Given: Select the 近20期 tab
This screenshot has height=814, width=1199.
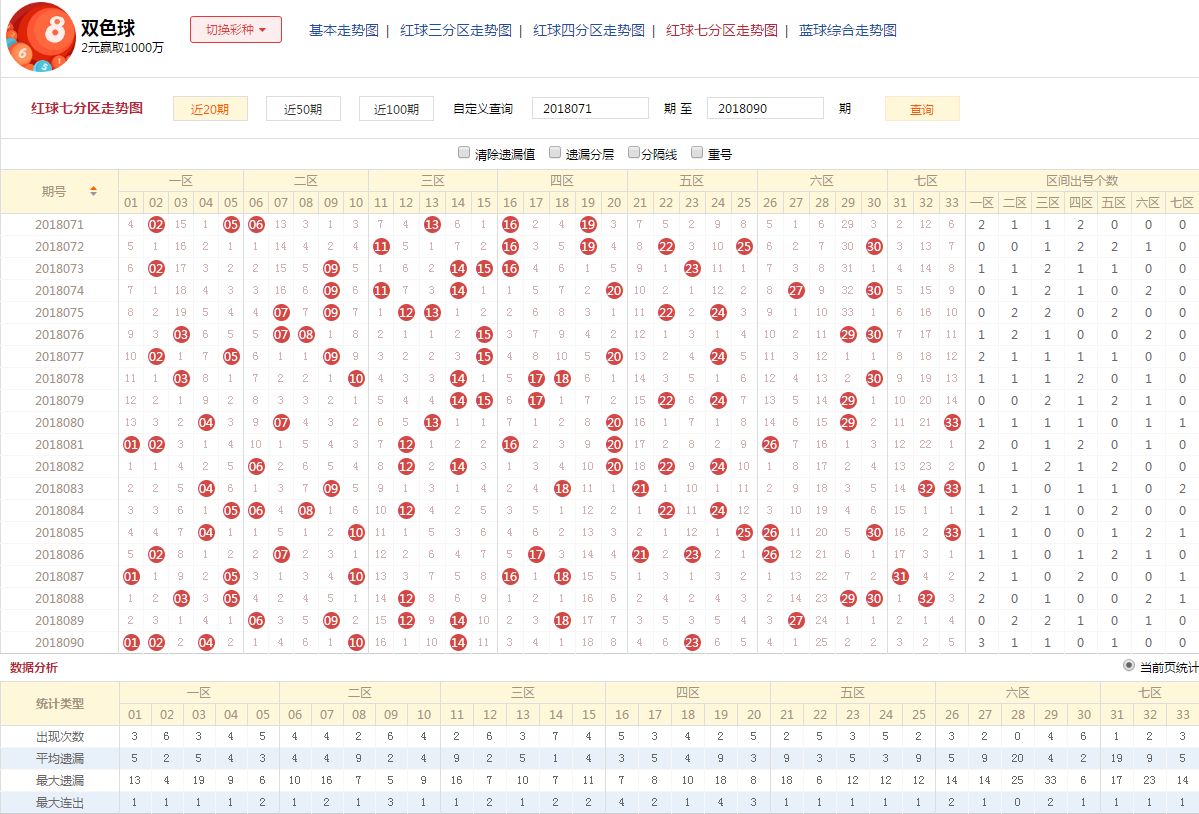Looking at the screenshot, I should [210, 109].
